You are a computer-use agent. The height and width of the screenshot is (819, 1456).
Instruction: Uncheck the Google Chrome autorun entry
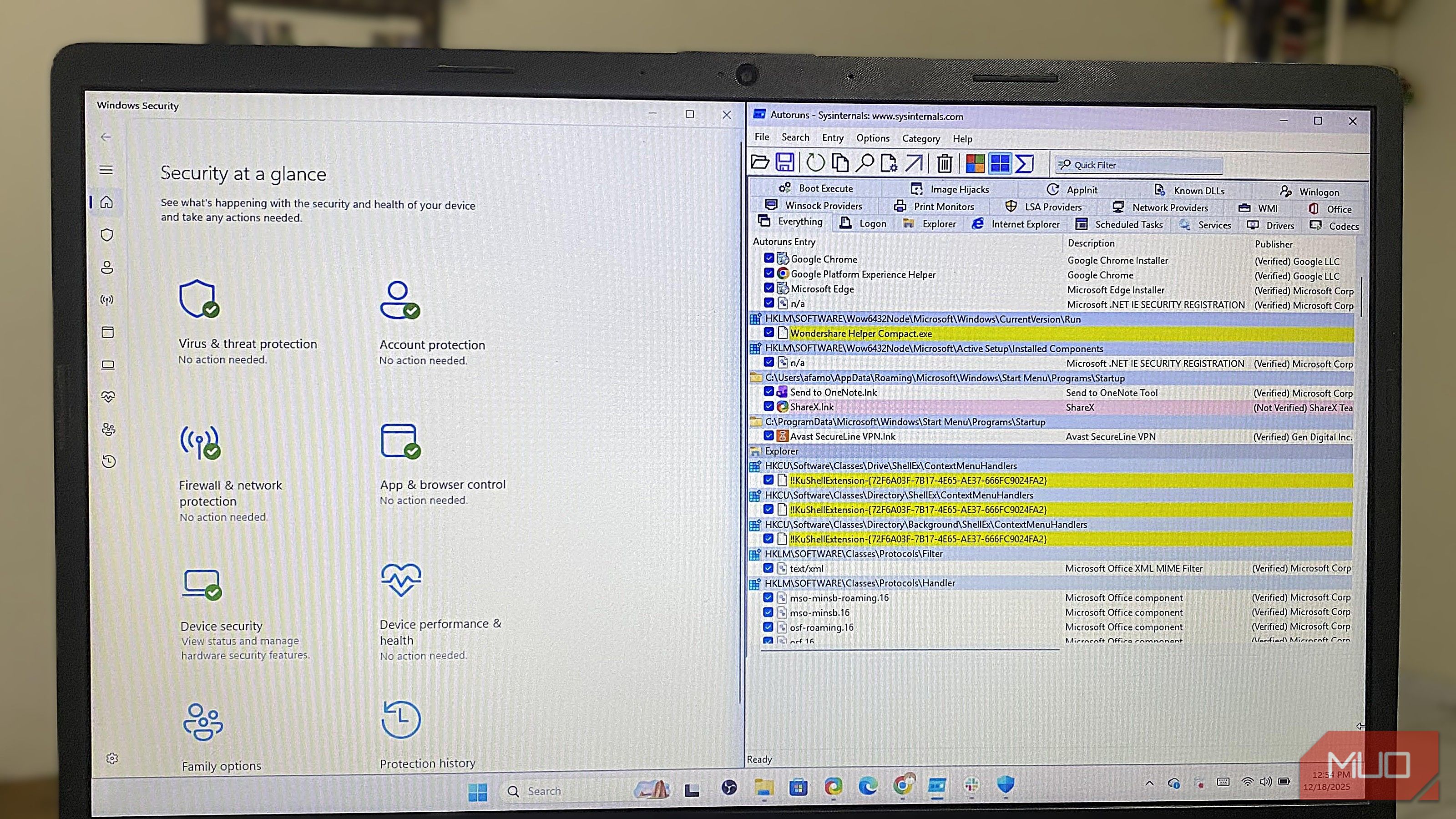point(768,258)
